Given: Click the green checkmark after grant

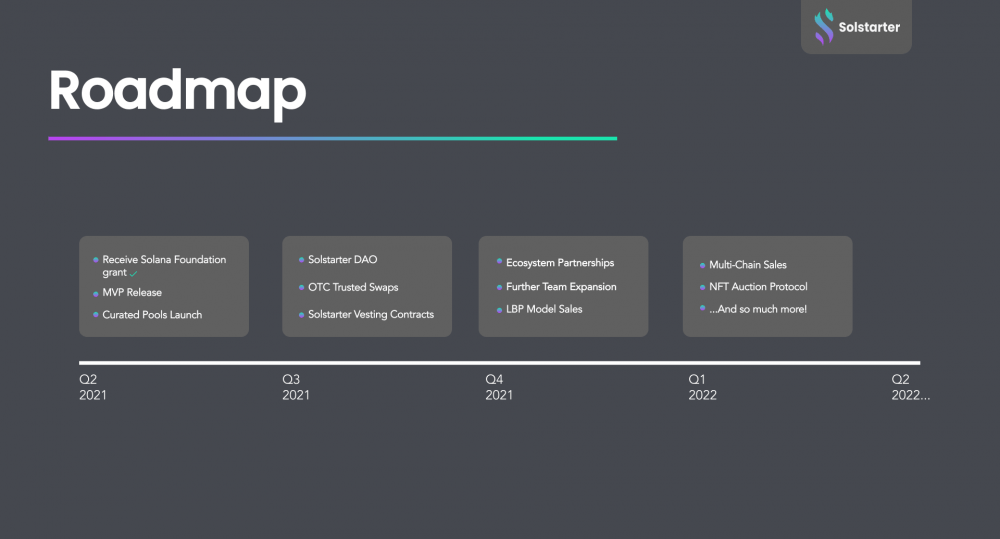Looking at the screenshot, I should [133, 274].
